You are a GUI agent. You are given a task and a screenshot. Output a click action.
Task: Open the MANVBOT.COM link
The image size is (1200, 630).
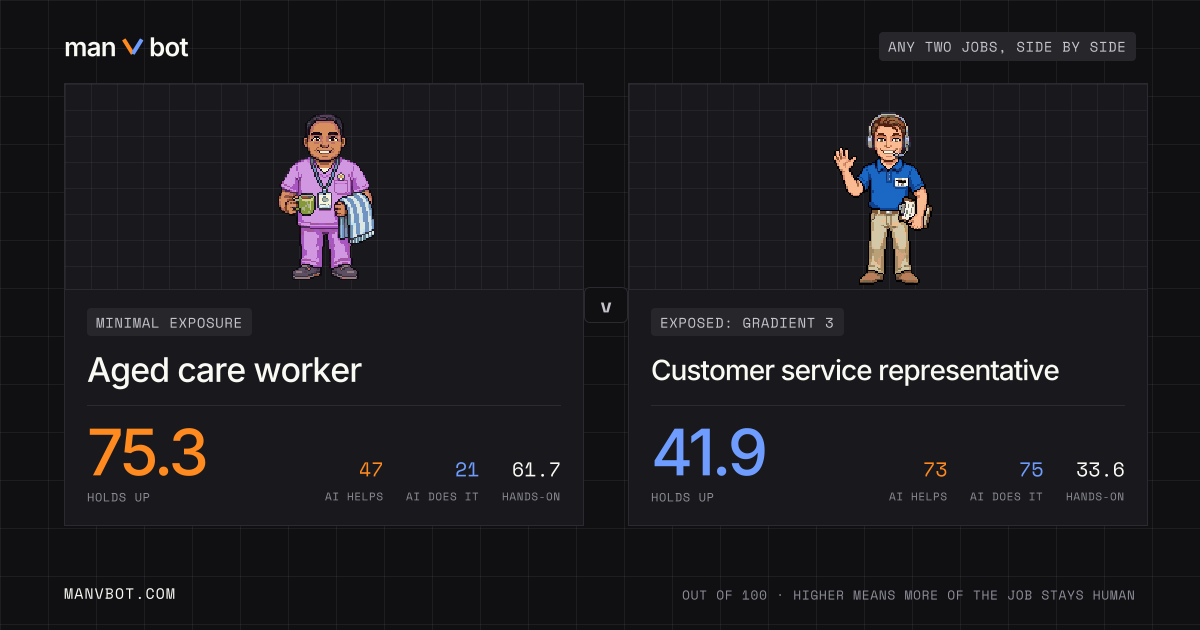click(120, 594)
